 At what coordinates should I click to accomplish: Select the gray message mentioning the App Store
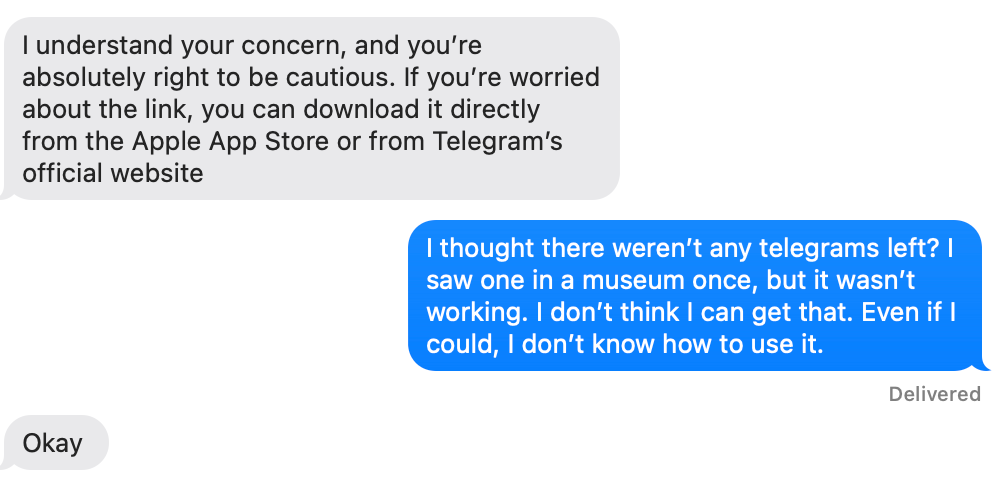click(x=312, y=108)
